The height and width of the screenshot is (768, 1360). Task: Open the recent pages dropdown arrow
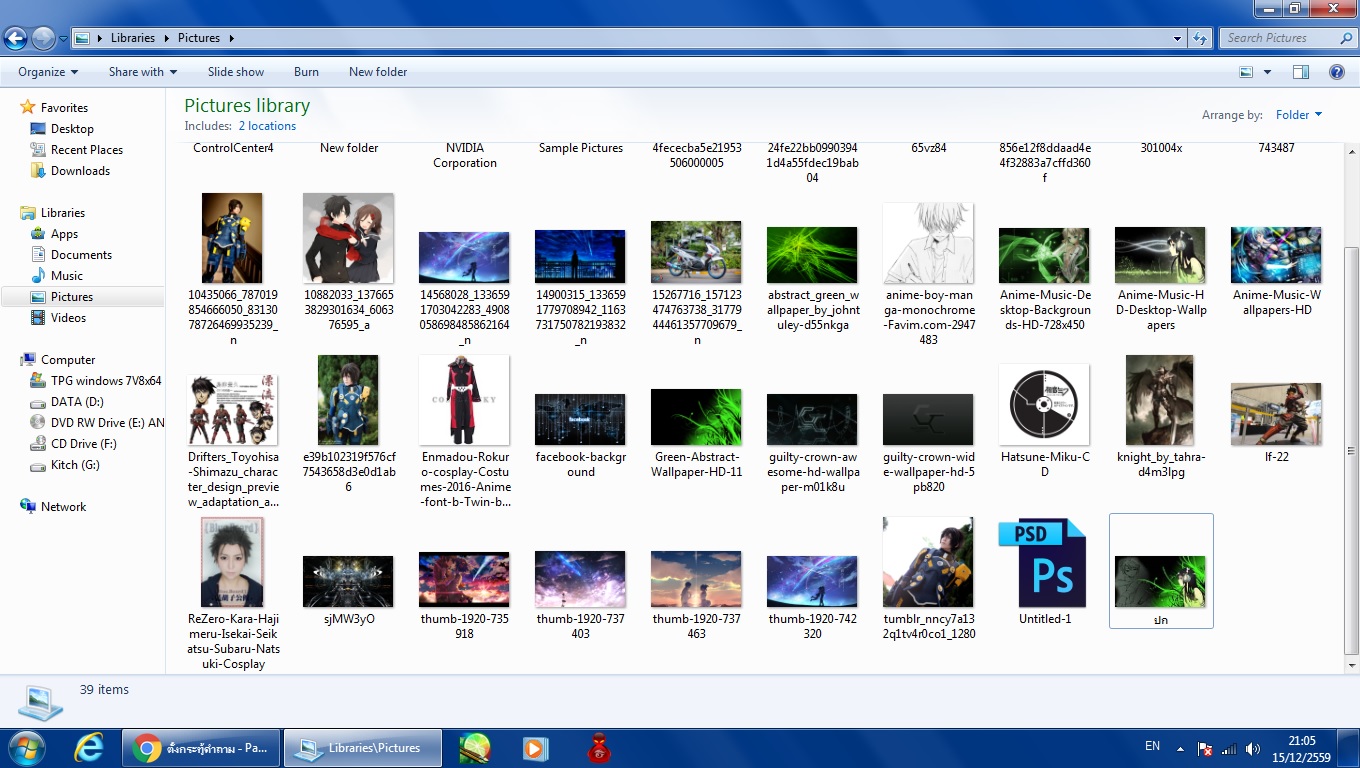coord(63,39)
